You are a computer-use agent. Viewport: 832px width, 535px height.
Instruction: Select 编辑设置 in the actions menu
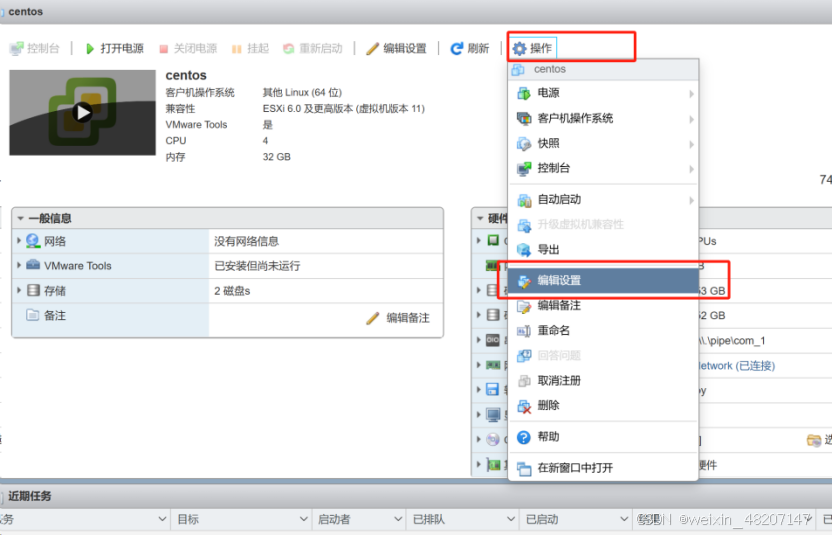[x=603, y=280]
